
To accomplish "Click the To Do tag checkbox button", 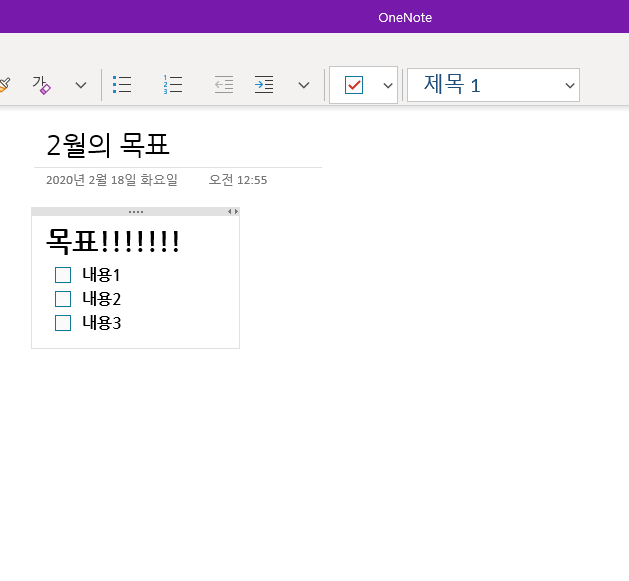I will (x=354, y=85).
